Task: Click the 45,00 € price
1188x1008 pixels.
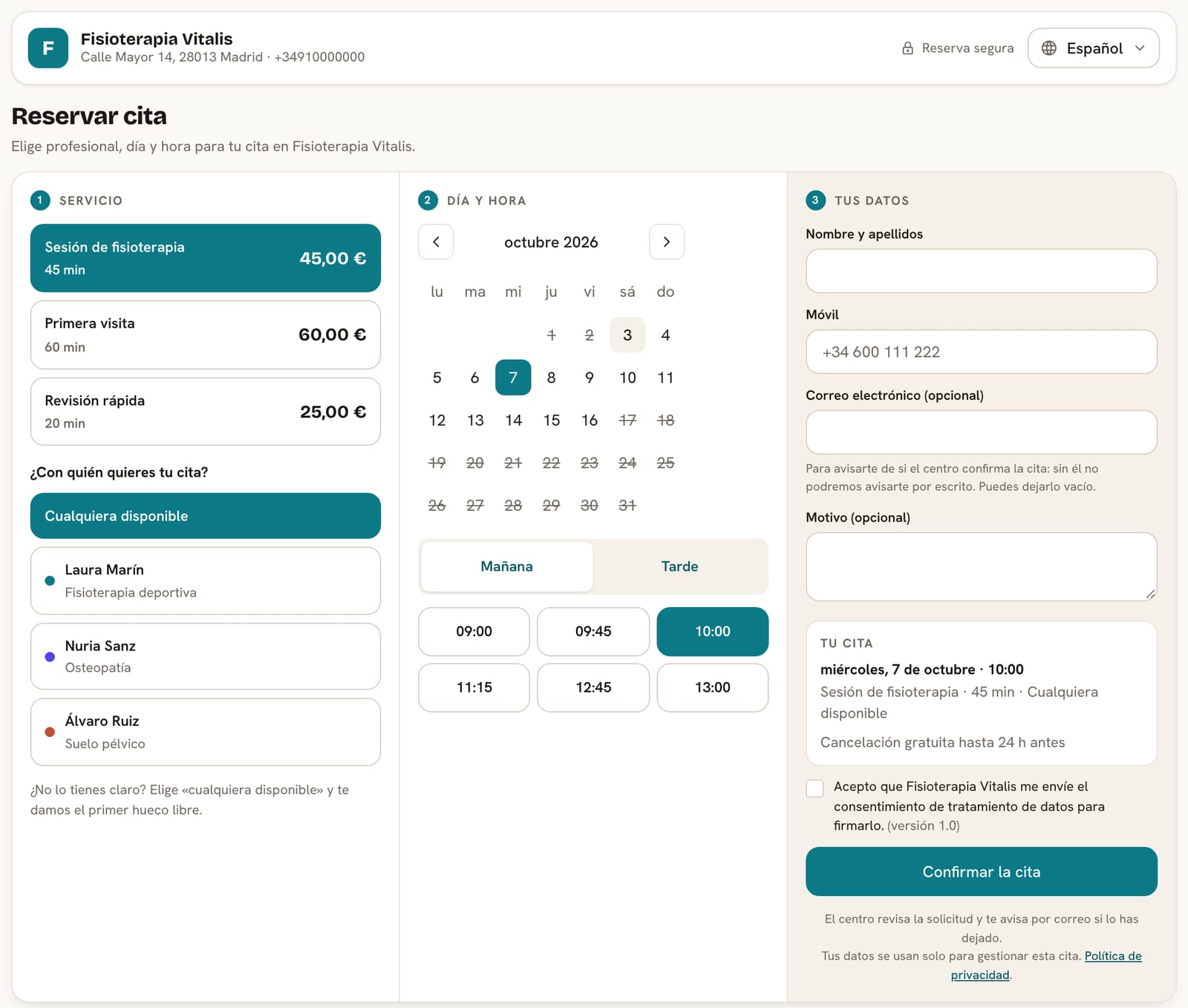Action: [x=333, y=258]
